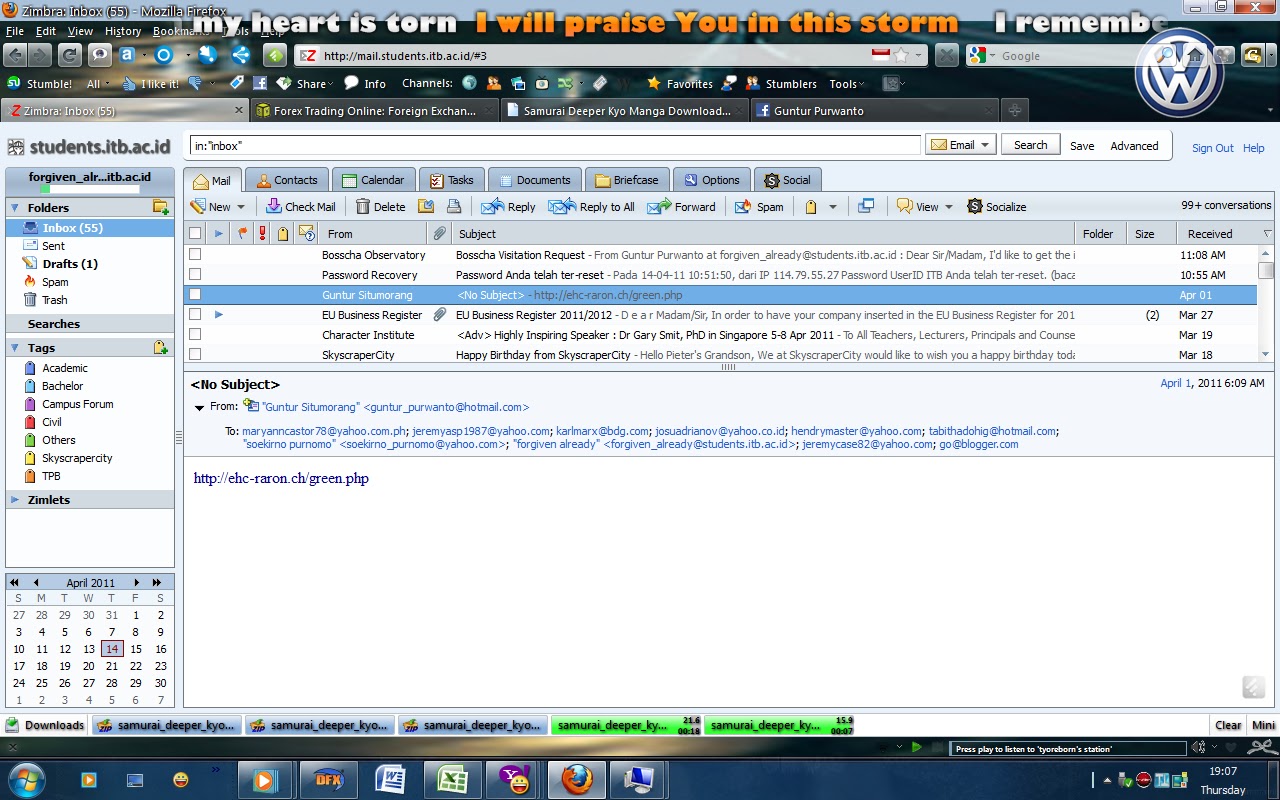The height and width of the screenshot is (800, 1280).
Task: Collapse the From header details triangle
Action: 199,407
